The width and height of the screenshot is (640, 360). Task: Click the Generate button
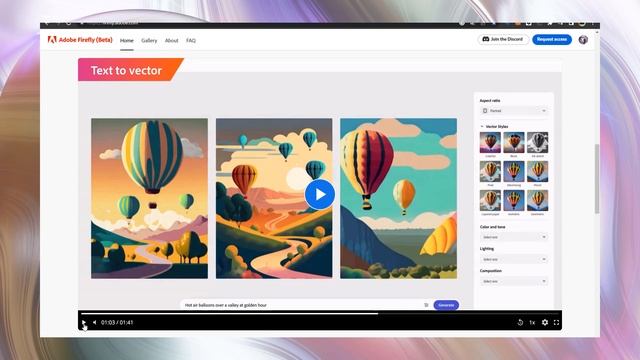[x=446, y=305]
